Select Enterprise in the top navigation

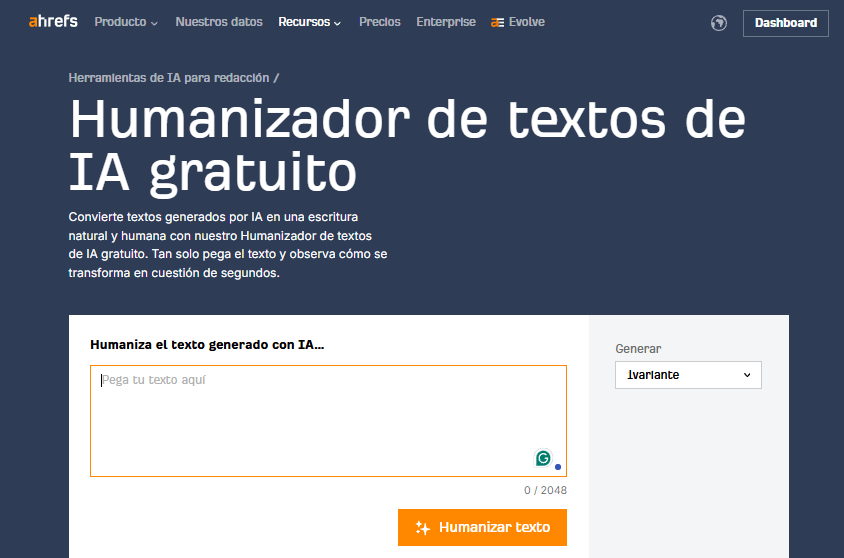click(446, 22)
